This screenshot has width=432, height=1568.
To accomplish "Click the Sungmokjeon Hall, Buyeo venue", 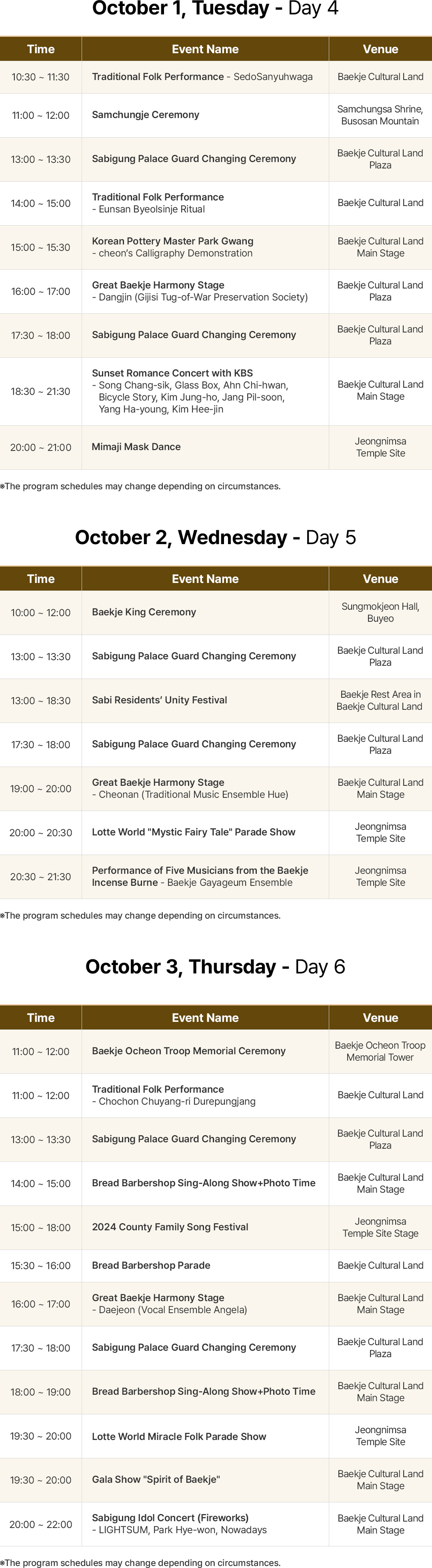I will [x=380, y=612].
